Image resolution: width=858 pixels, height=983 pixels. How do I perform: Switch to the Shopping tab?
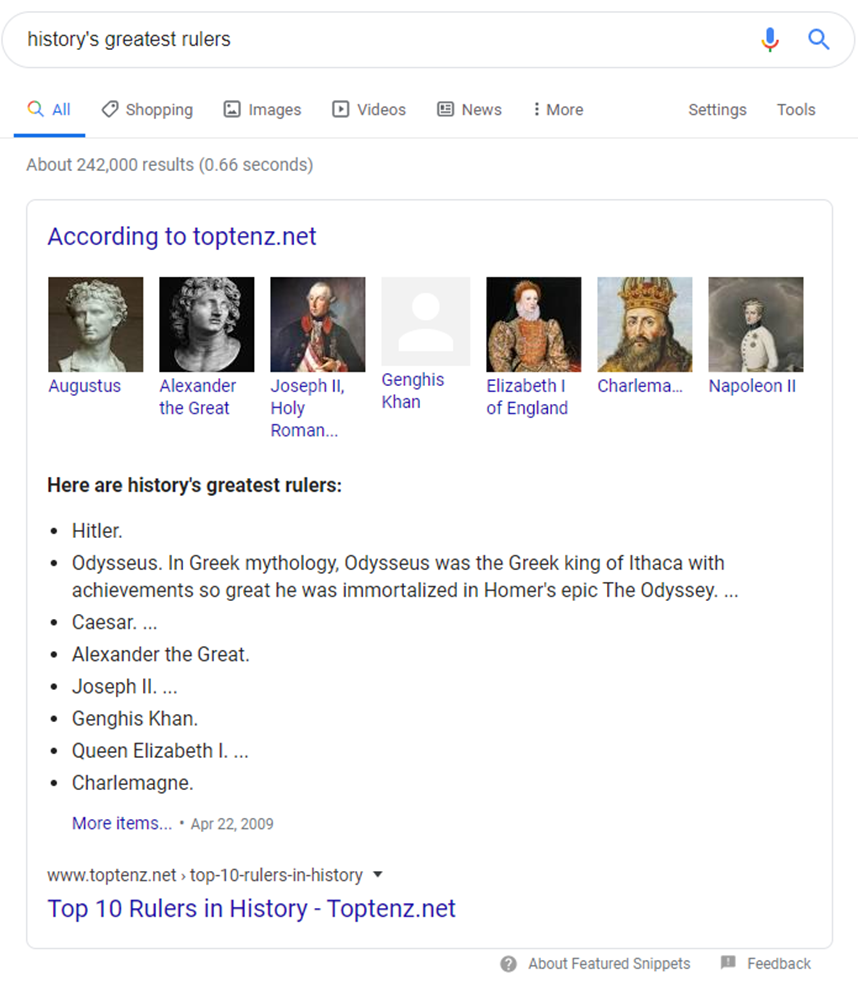147,110
